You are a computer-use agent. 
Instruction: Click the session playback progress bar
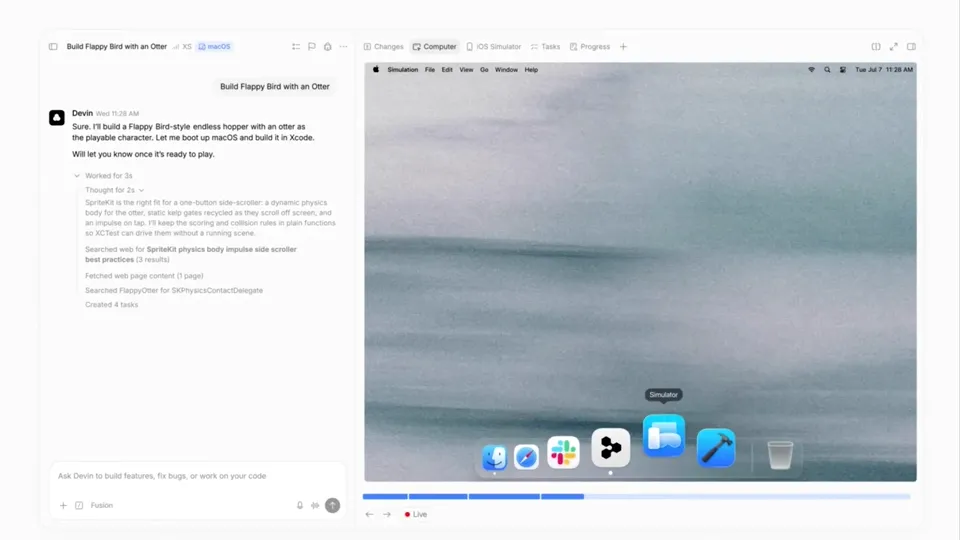coord(637,497)
